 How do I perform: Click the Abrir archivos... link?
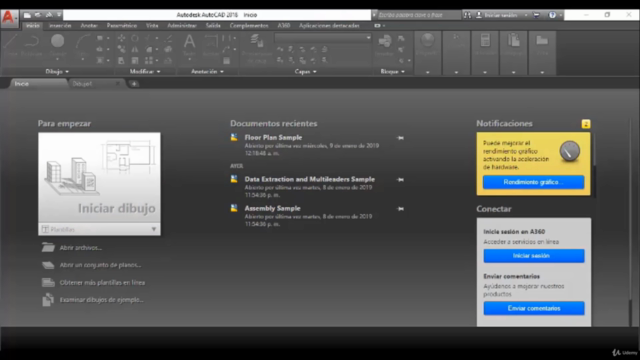(80, 248)
